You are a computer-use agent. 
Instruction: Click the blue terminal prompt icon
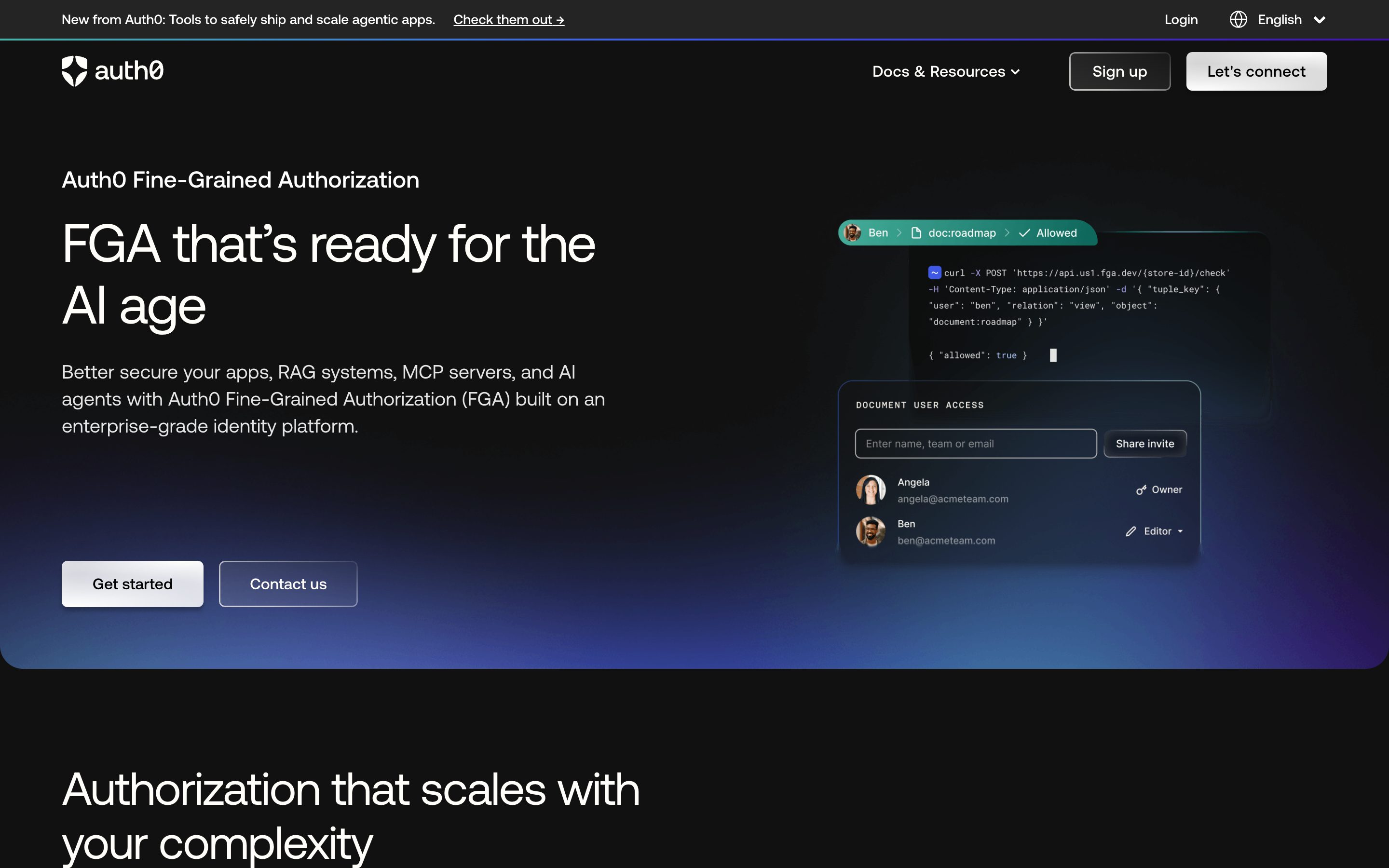coord(934,272)
